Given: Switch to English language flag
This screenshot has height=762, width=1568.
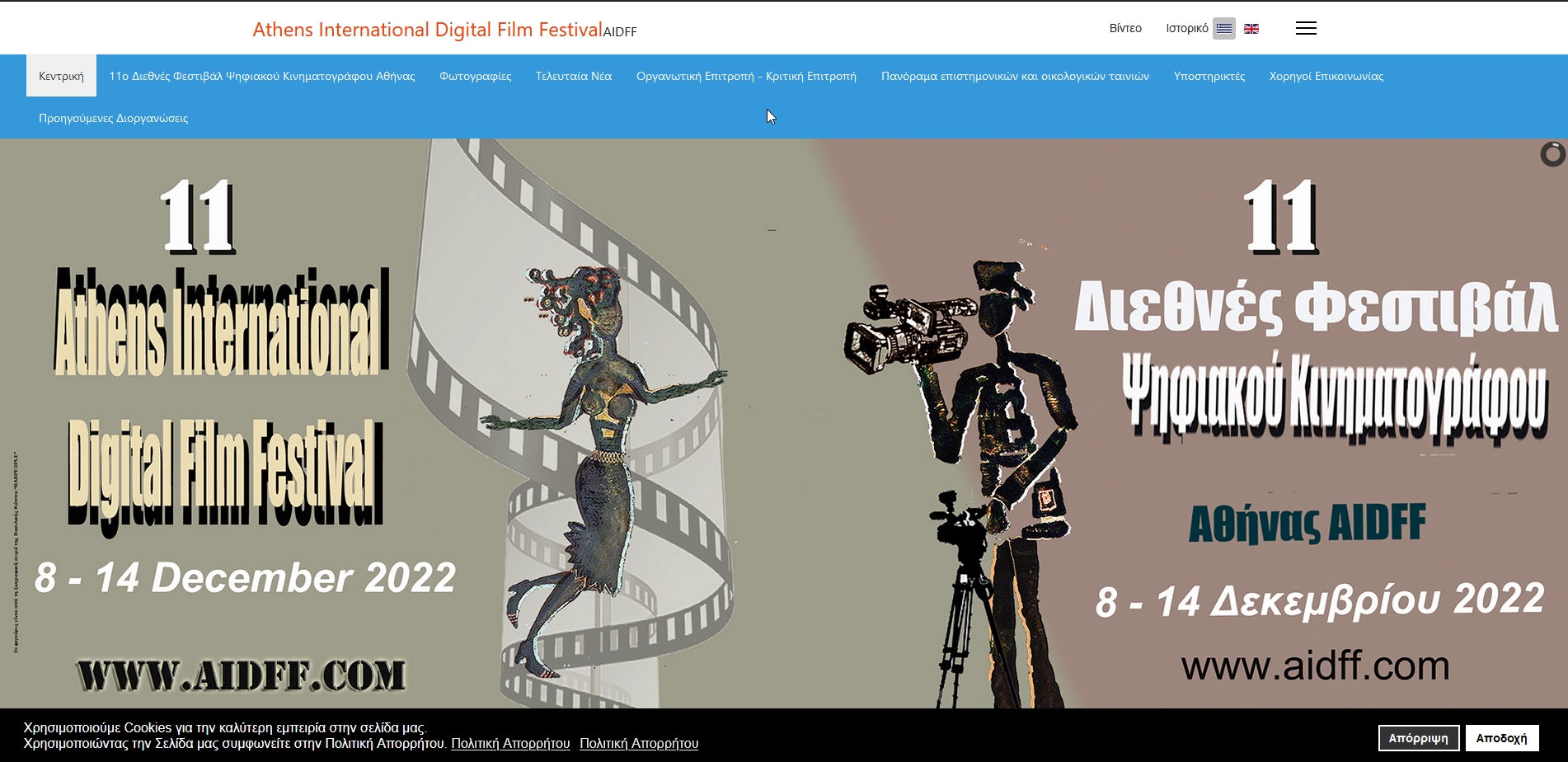Looking at the screenshot, I should (x=1251, y=28).
